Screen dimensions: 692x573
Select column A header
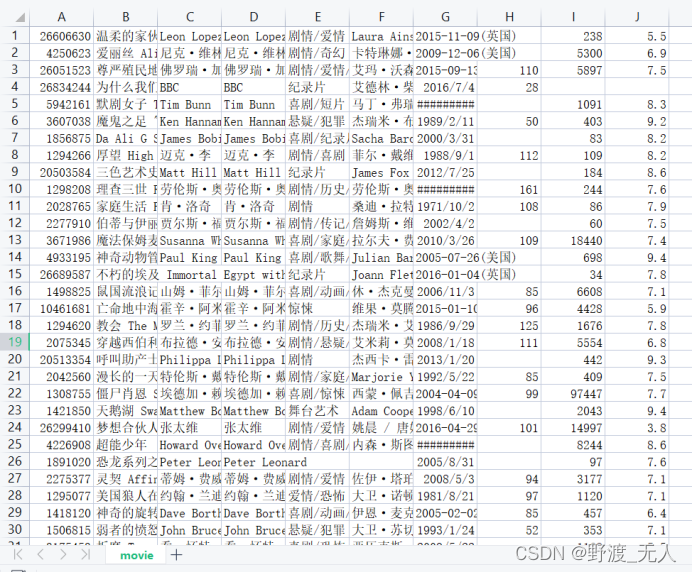61,17
